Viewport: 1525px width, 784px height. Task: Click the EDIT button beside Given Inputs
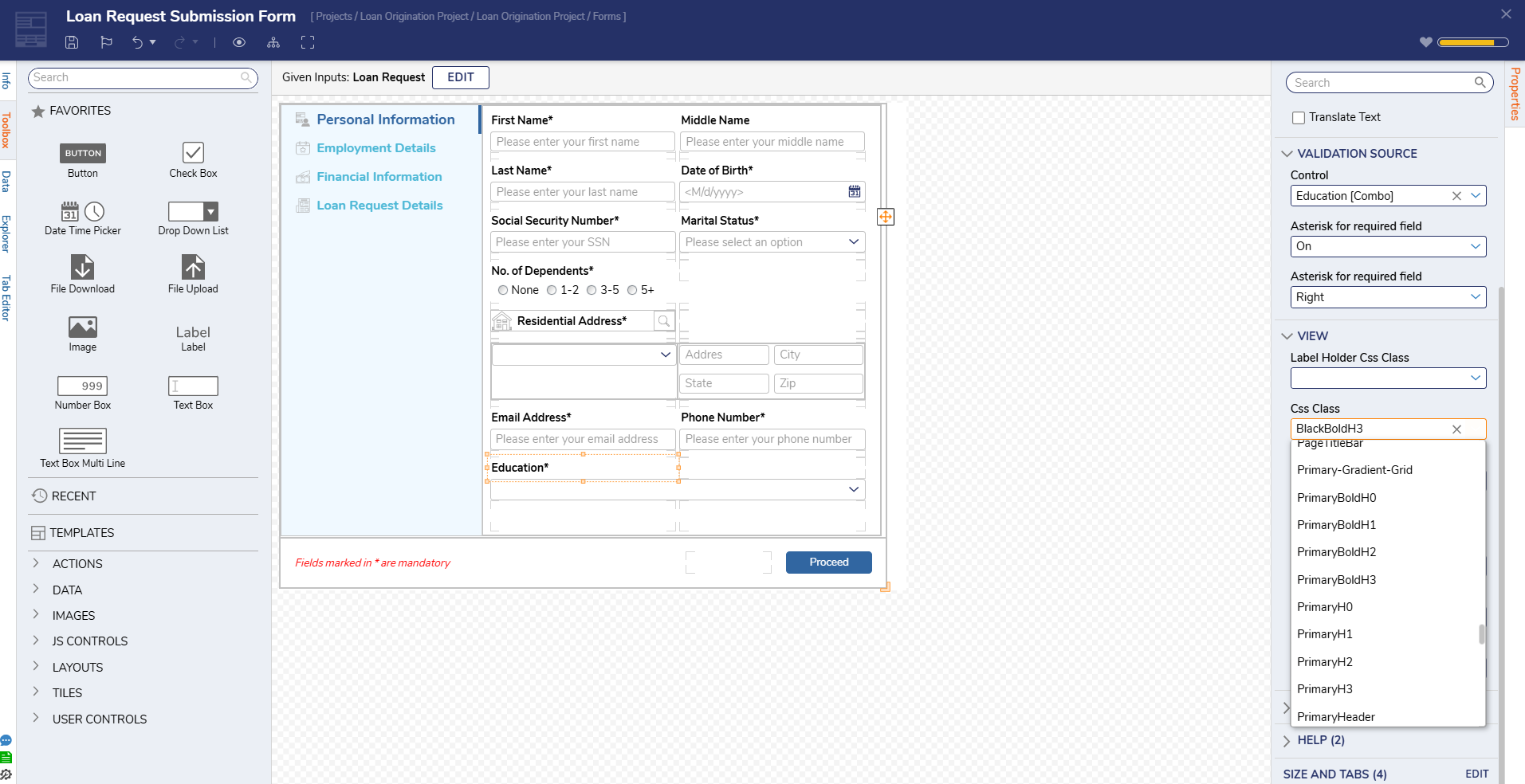click(461, 77)
